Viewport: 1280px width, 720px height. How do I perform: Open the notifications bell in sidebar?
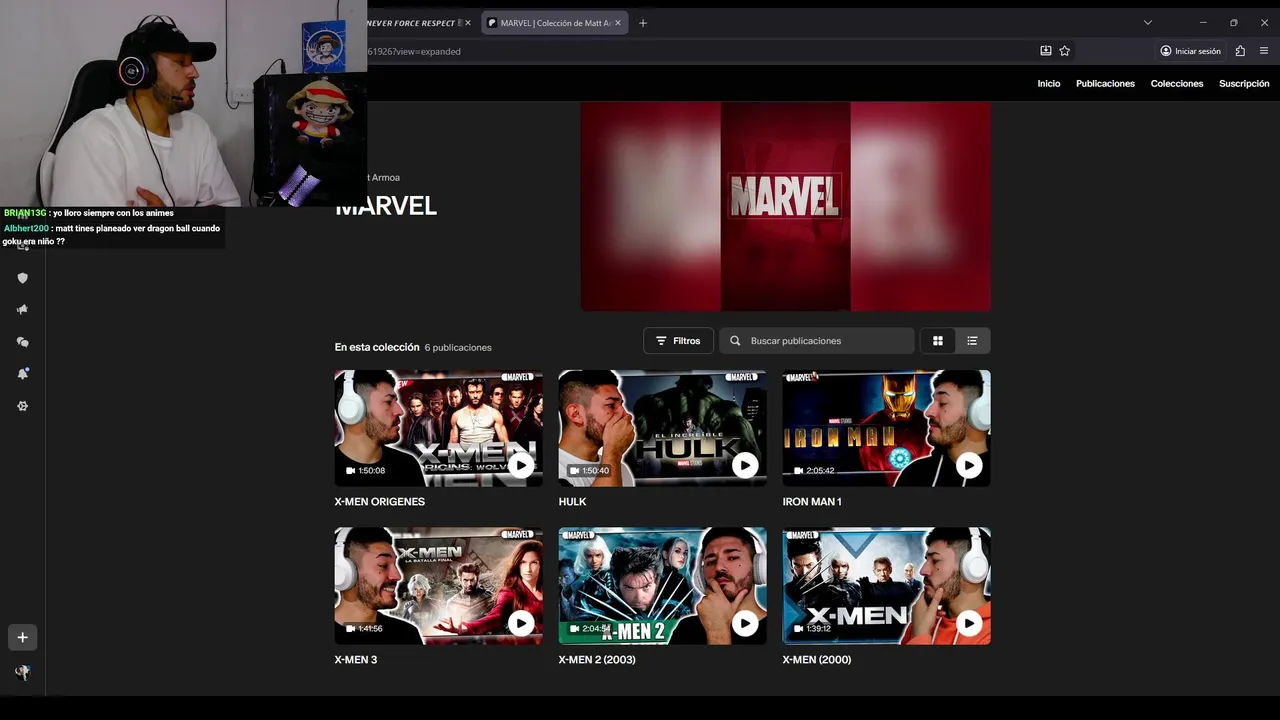click(22, 374)
